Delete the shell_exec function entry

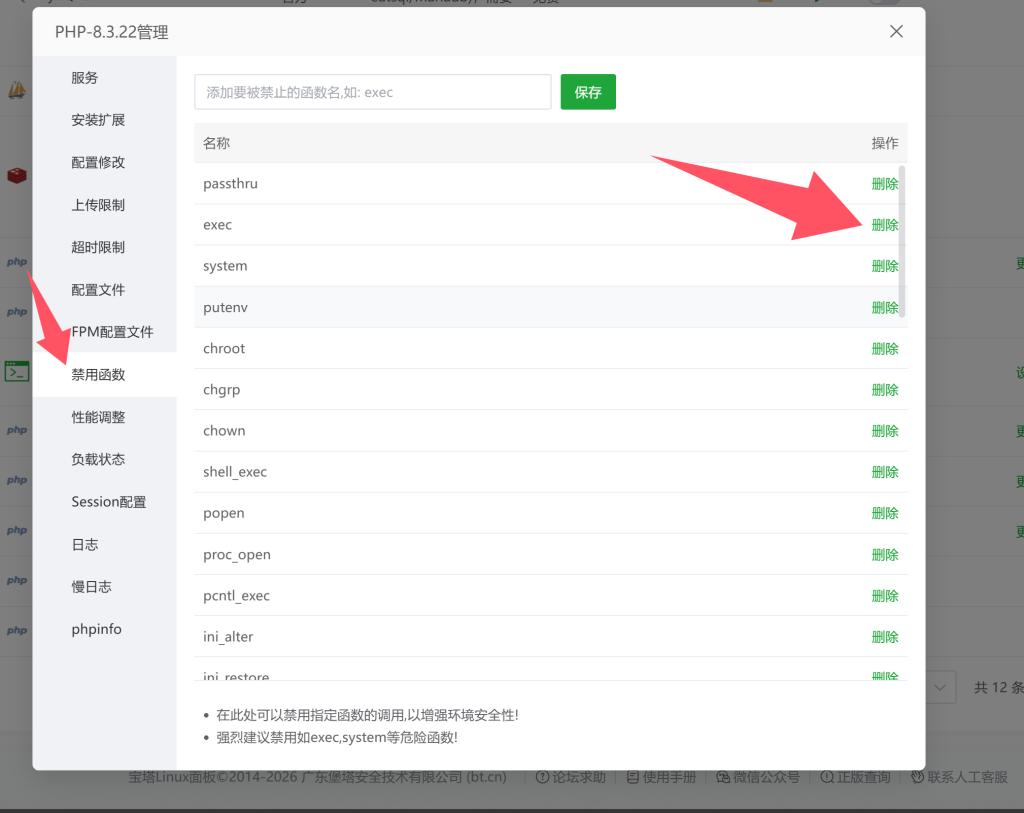click(885, 472)
